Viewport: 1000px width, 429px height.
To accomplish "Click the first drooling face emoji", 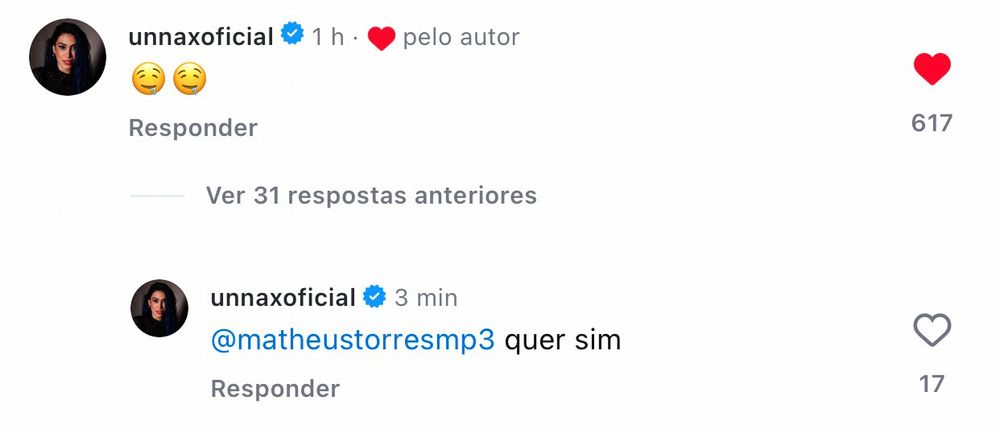I will 148,80.
